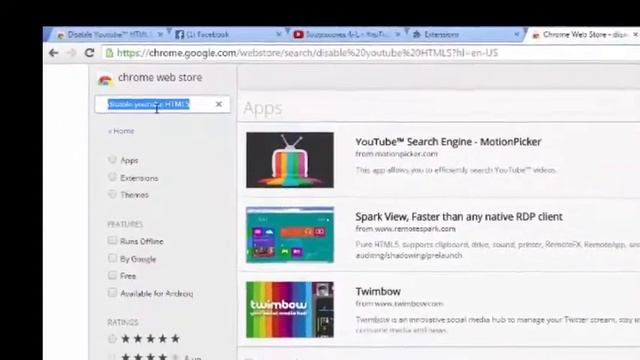Click the secure padlock icon in address bar
Screen dimensions: 640x360
click(109, 53)
